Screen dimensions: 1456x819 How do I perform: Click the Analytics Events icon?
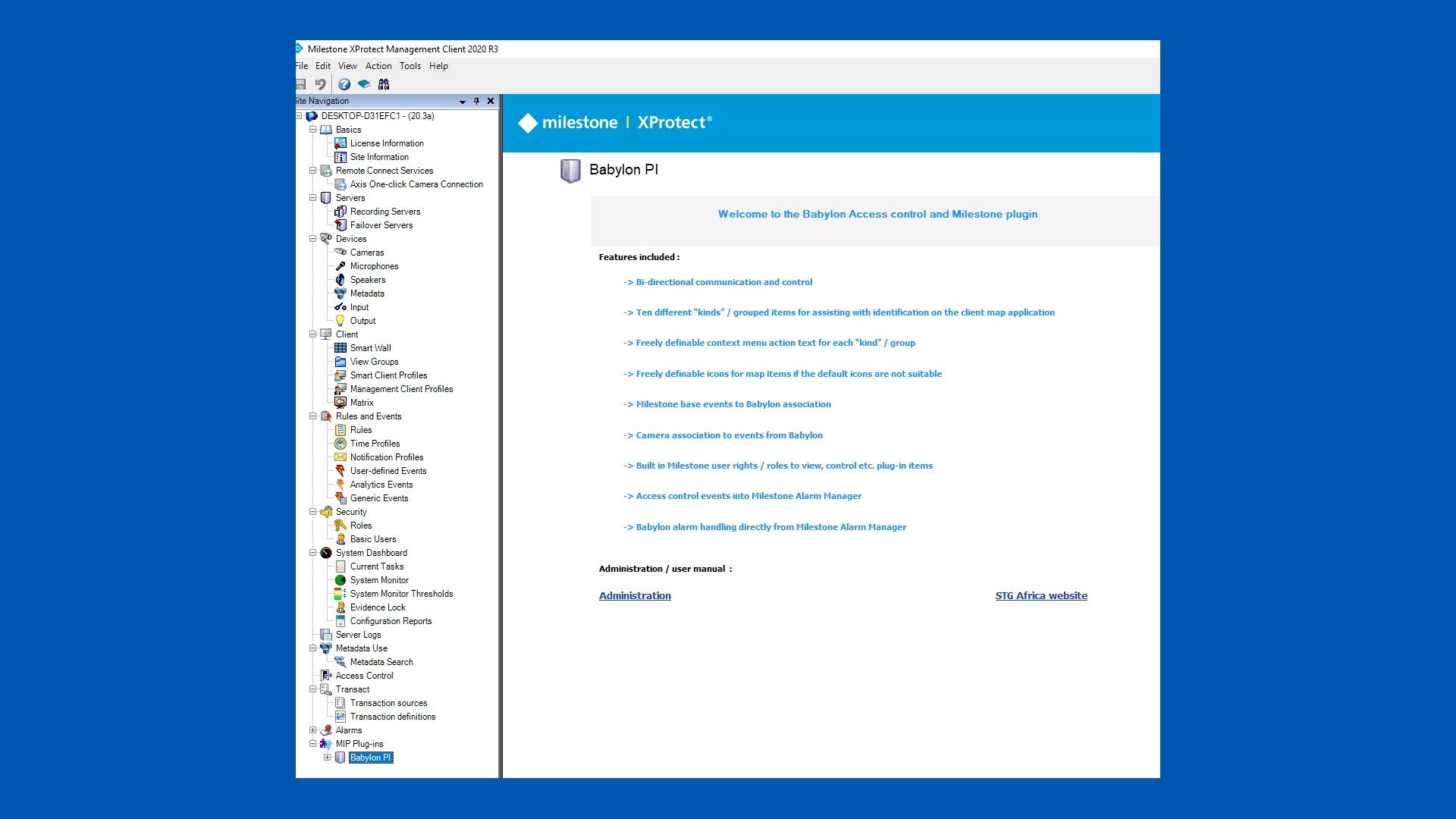tap(340, 485)
